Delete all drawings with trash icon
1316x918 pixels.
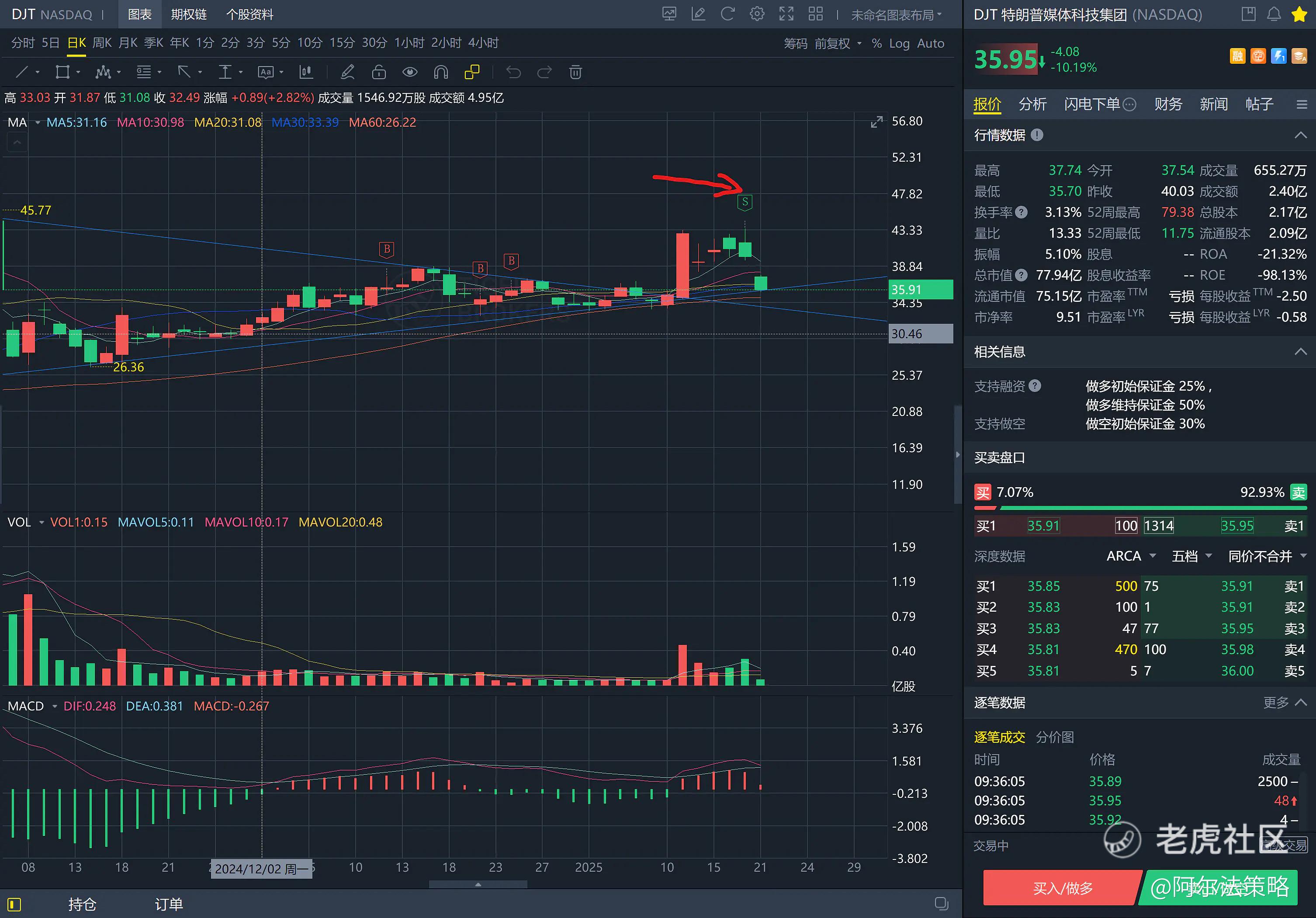click(575, 72)
